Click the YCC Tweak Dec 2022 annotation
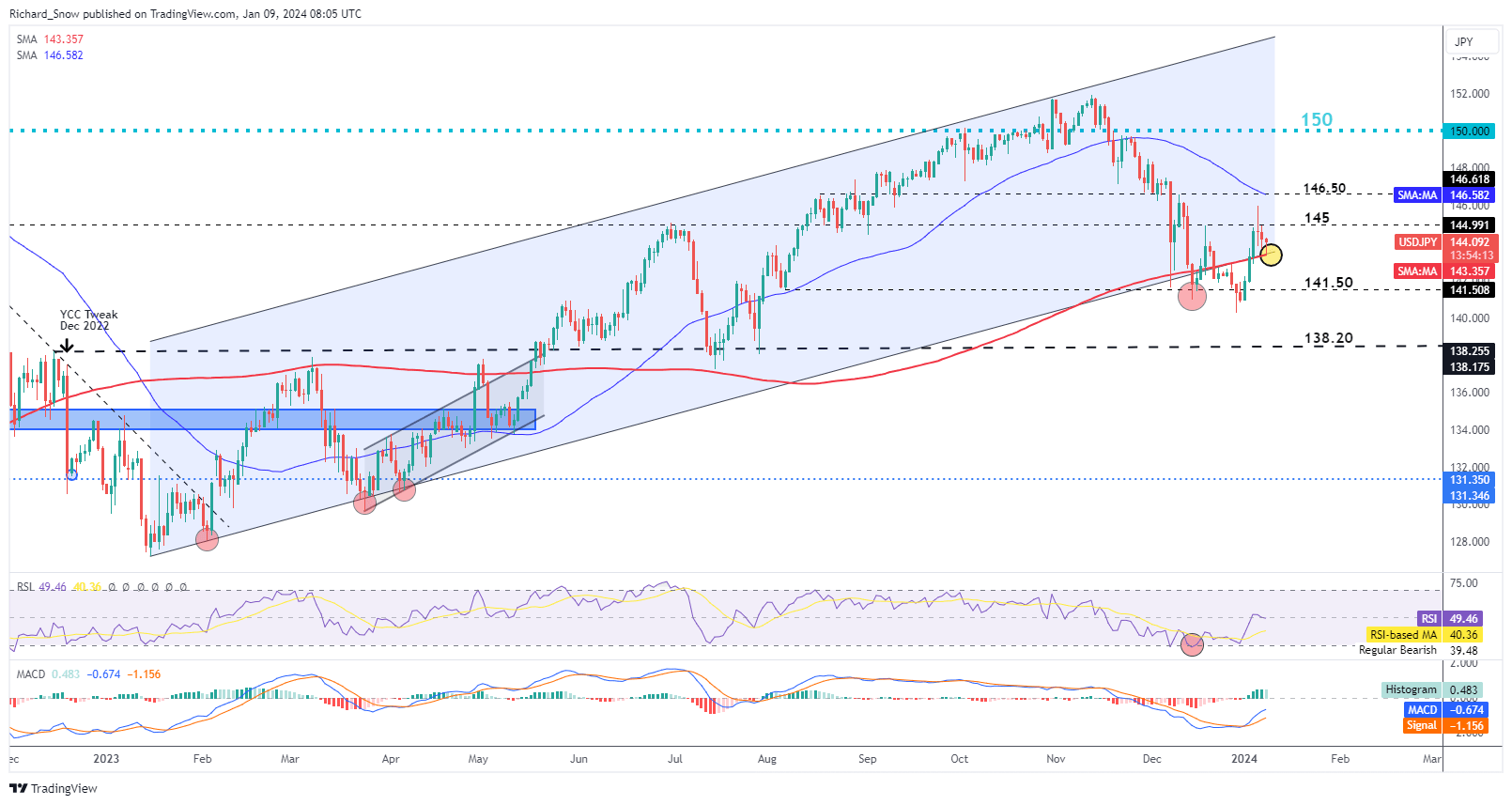 (88, 320)
